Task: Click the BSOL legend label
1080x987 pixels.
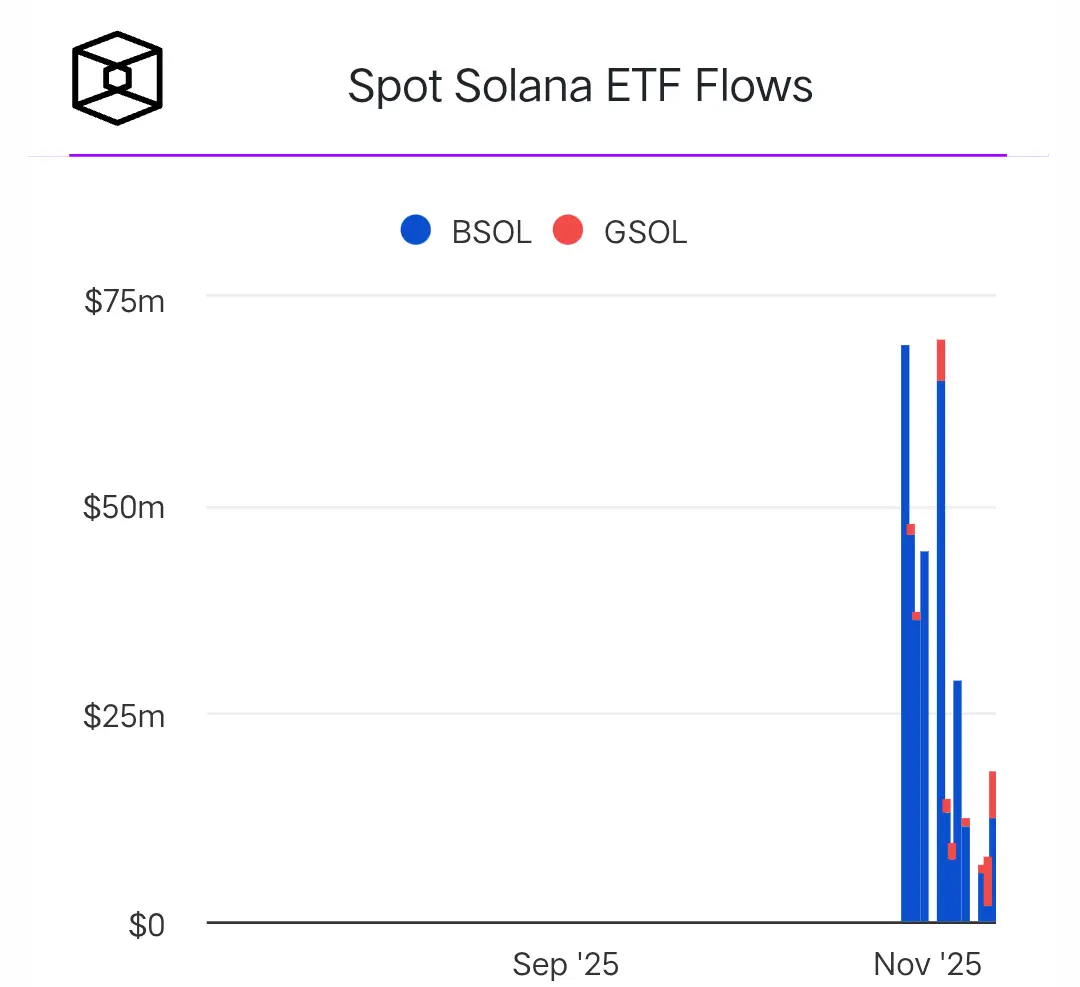Action: (x=491, y=232)
